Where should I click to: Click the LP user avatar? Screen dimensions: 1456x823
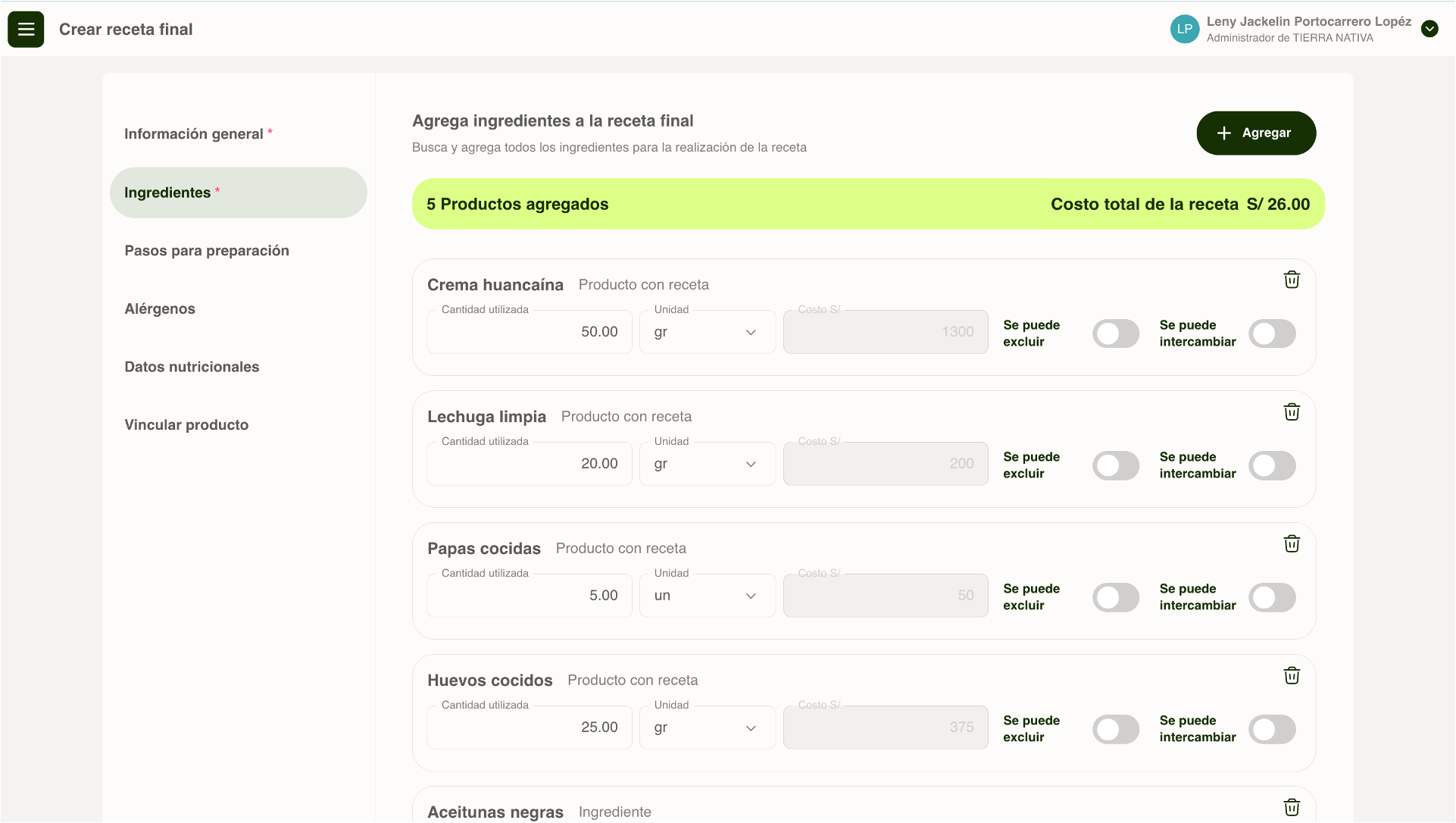click(1184, 30)
